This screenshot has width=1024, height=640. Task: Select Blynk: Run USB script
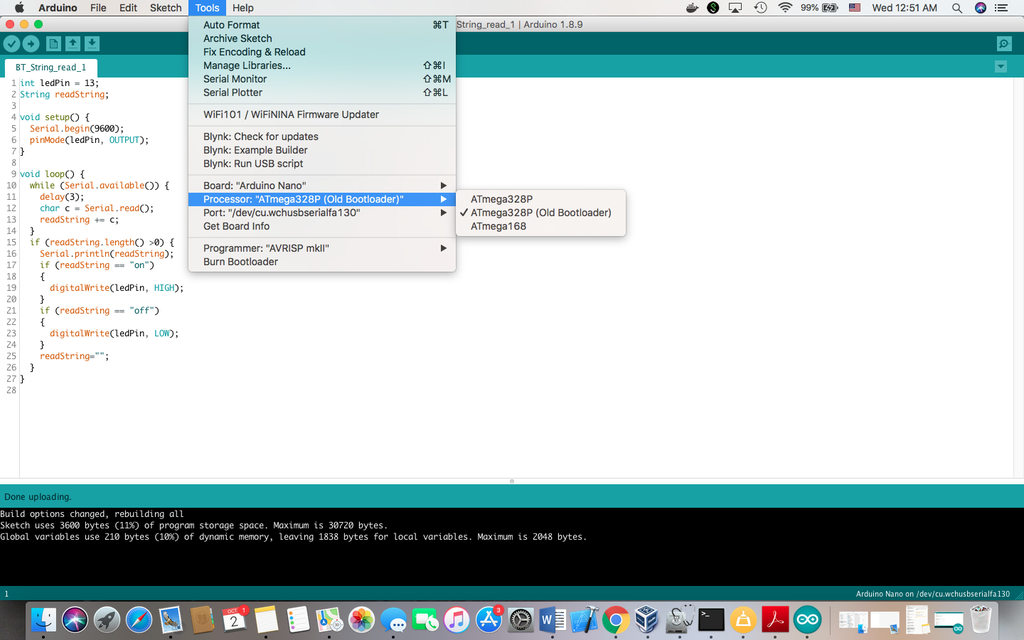pyautogui.click(x=322, y=164)
